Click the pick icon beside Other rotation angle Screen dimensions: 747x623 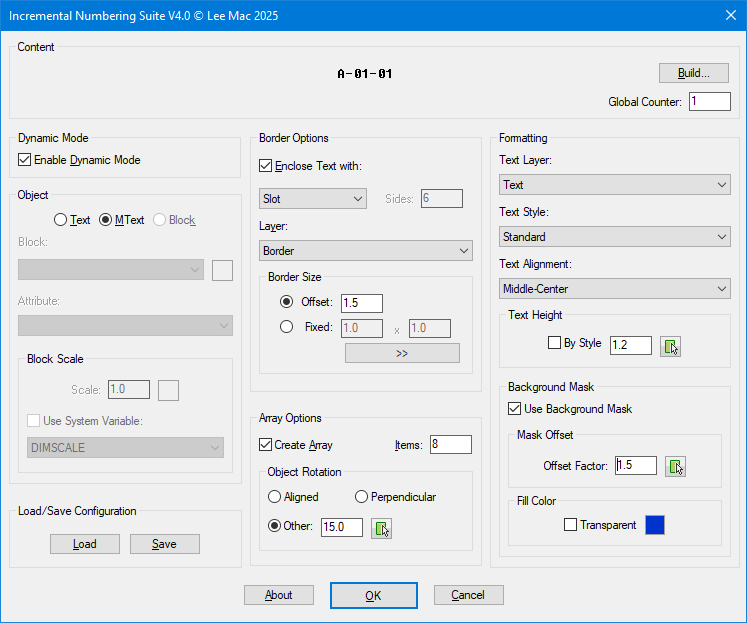(x=381, y=528)
